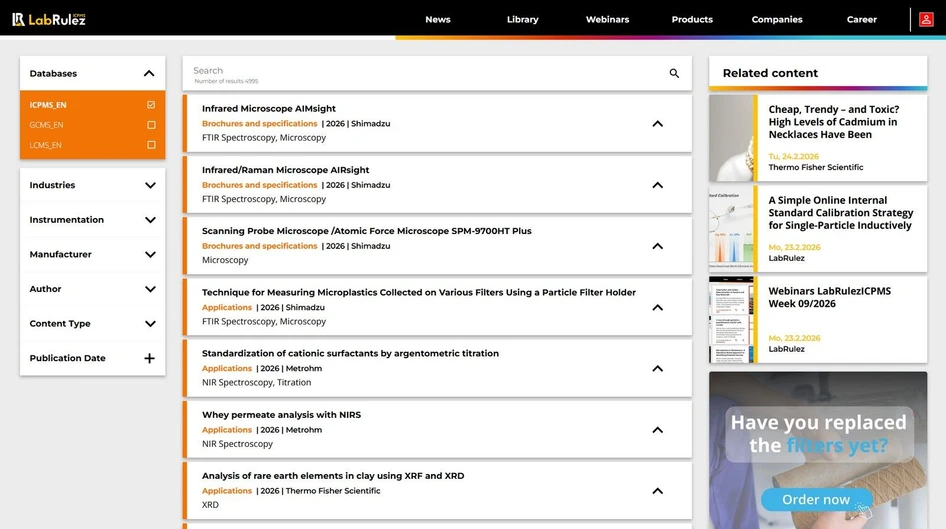
Task: Open the Products menu
Action: click(x=692, y=19)
